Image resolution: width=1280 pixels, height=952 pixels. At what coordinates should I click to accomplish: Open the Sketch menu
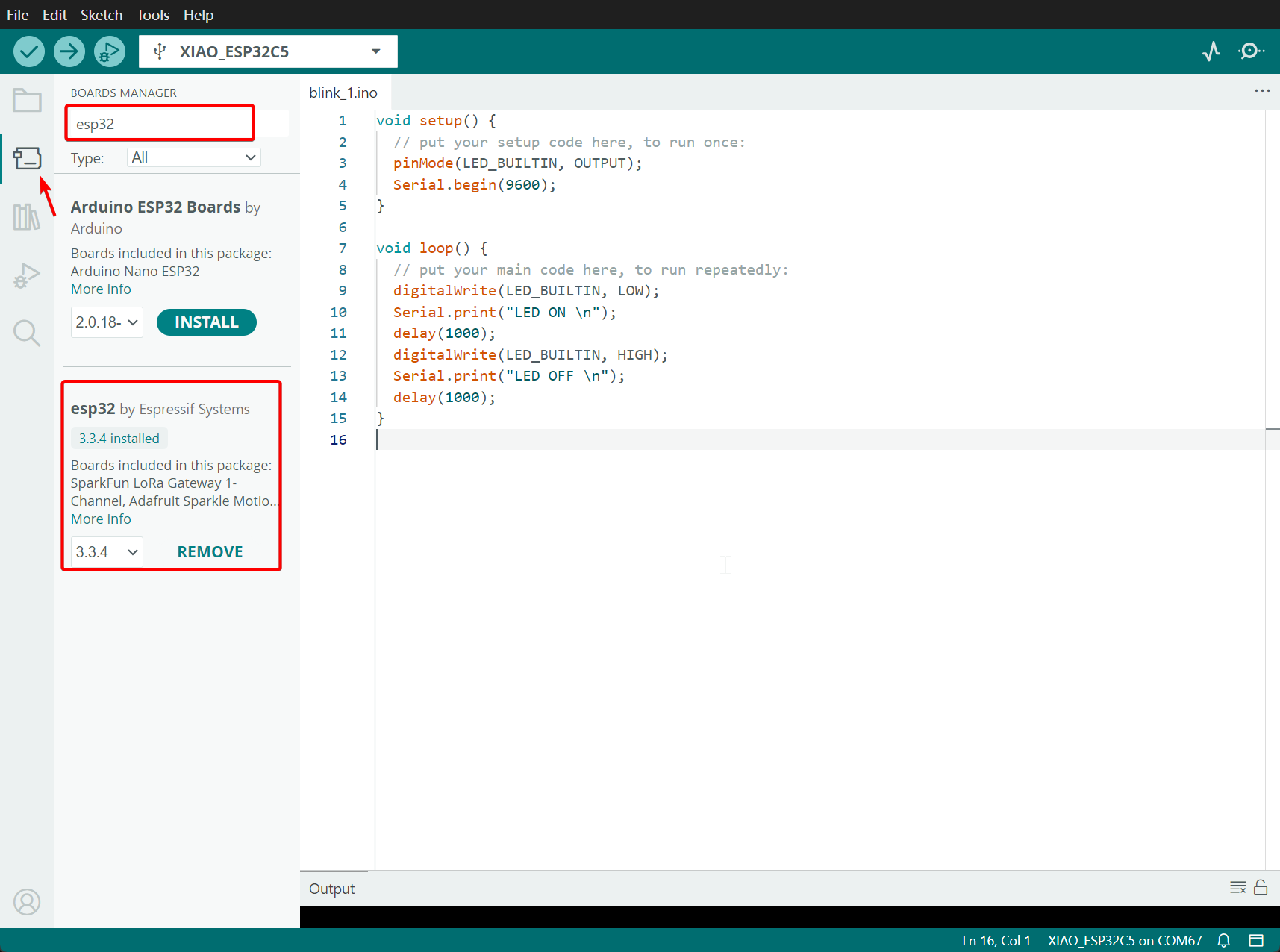pyautogui.click(x=102, y=15)
